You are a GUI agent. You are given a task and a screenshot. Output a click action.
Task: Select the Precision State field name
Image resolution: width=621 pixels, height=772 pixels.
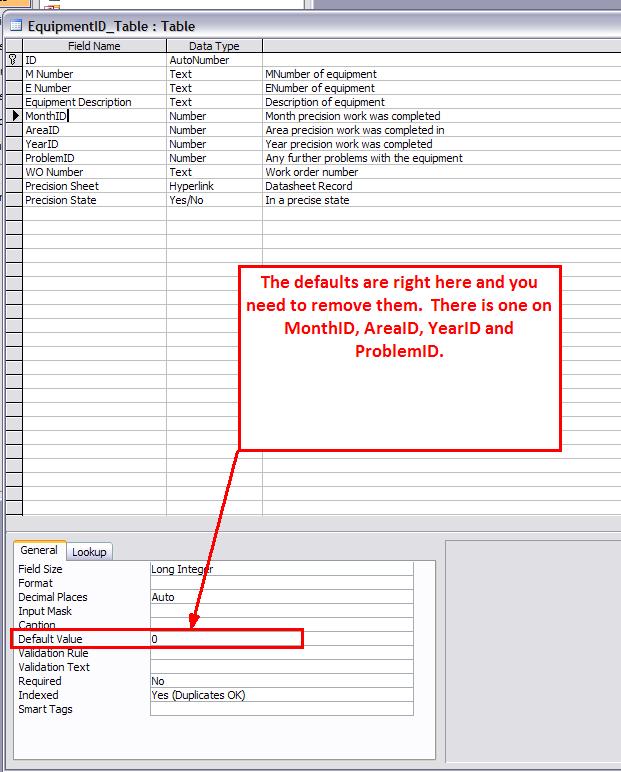[94, 200]
